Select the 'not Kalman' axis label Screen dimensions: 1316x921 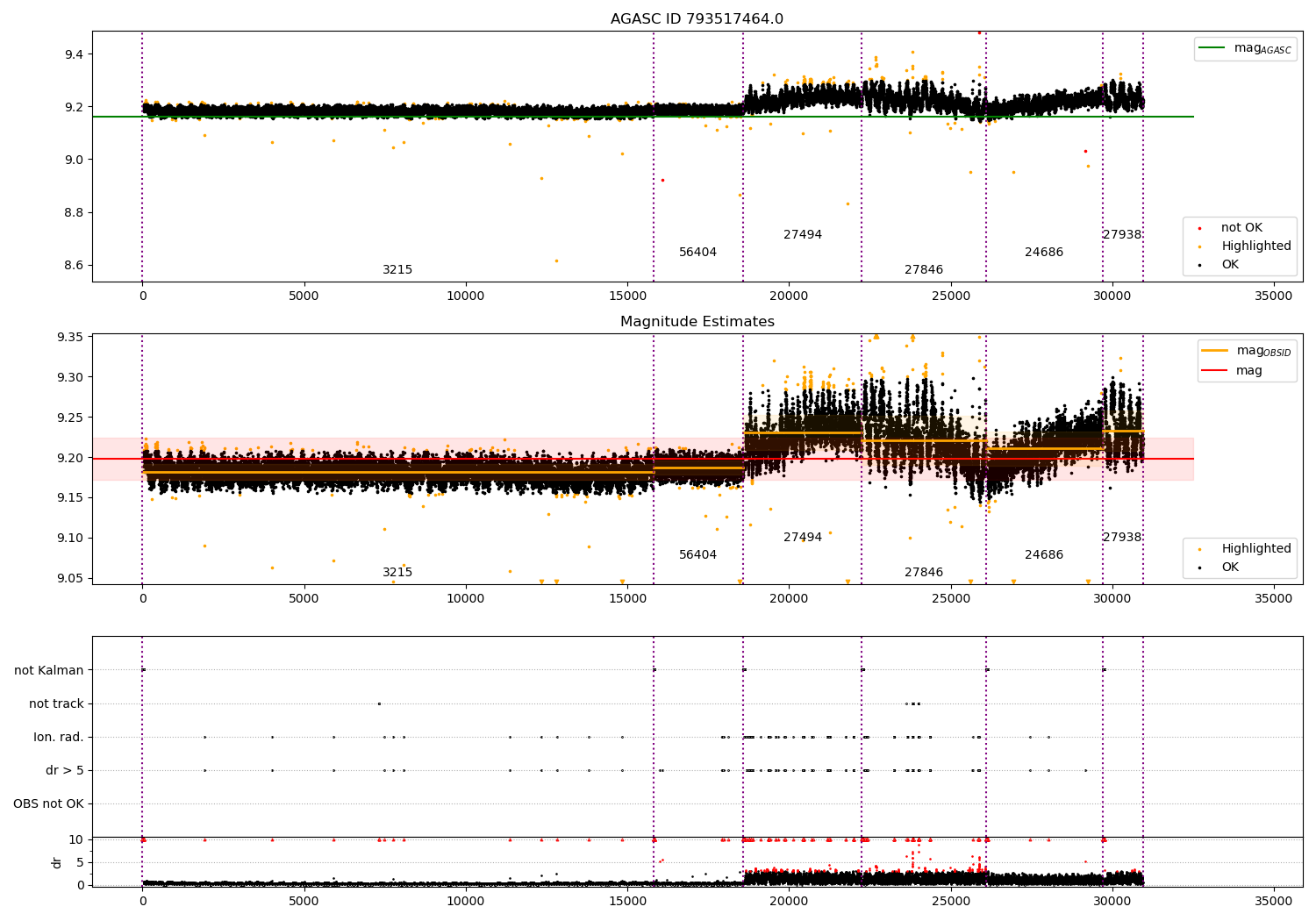click(x=49, y=671)
